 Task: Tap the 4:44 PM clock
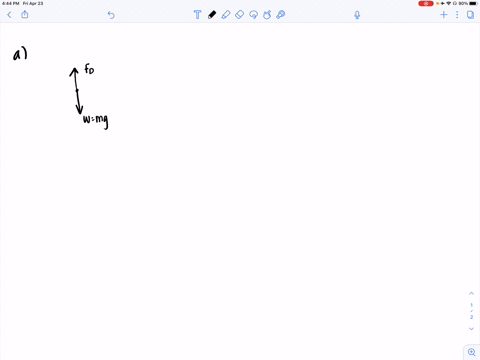[10, 3]
